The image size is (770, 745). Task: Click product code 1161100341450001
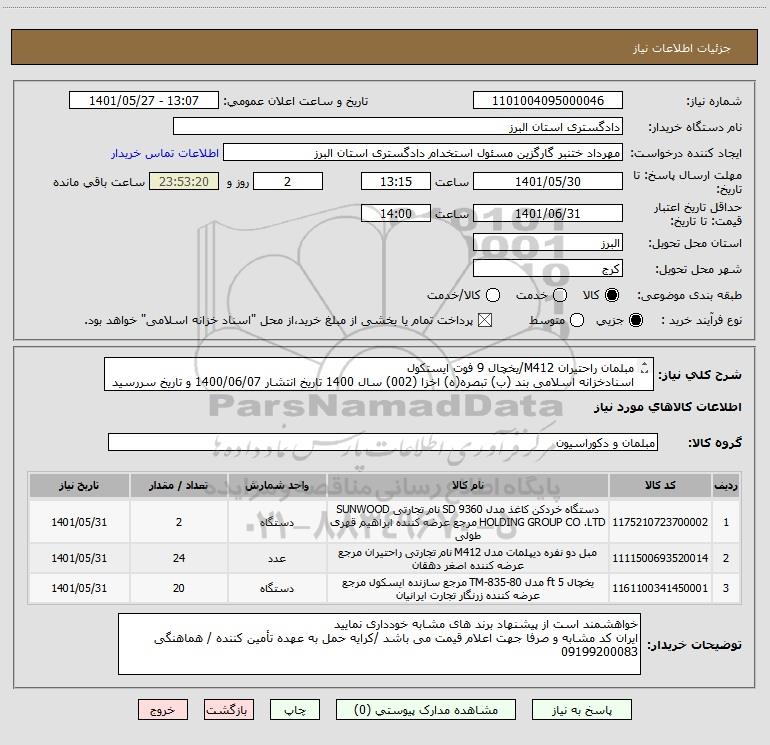pos(660,588)
